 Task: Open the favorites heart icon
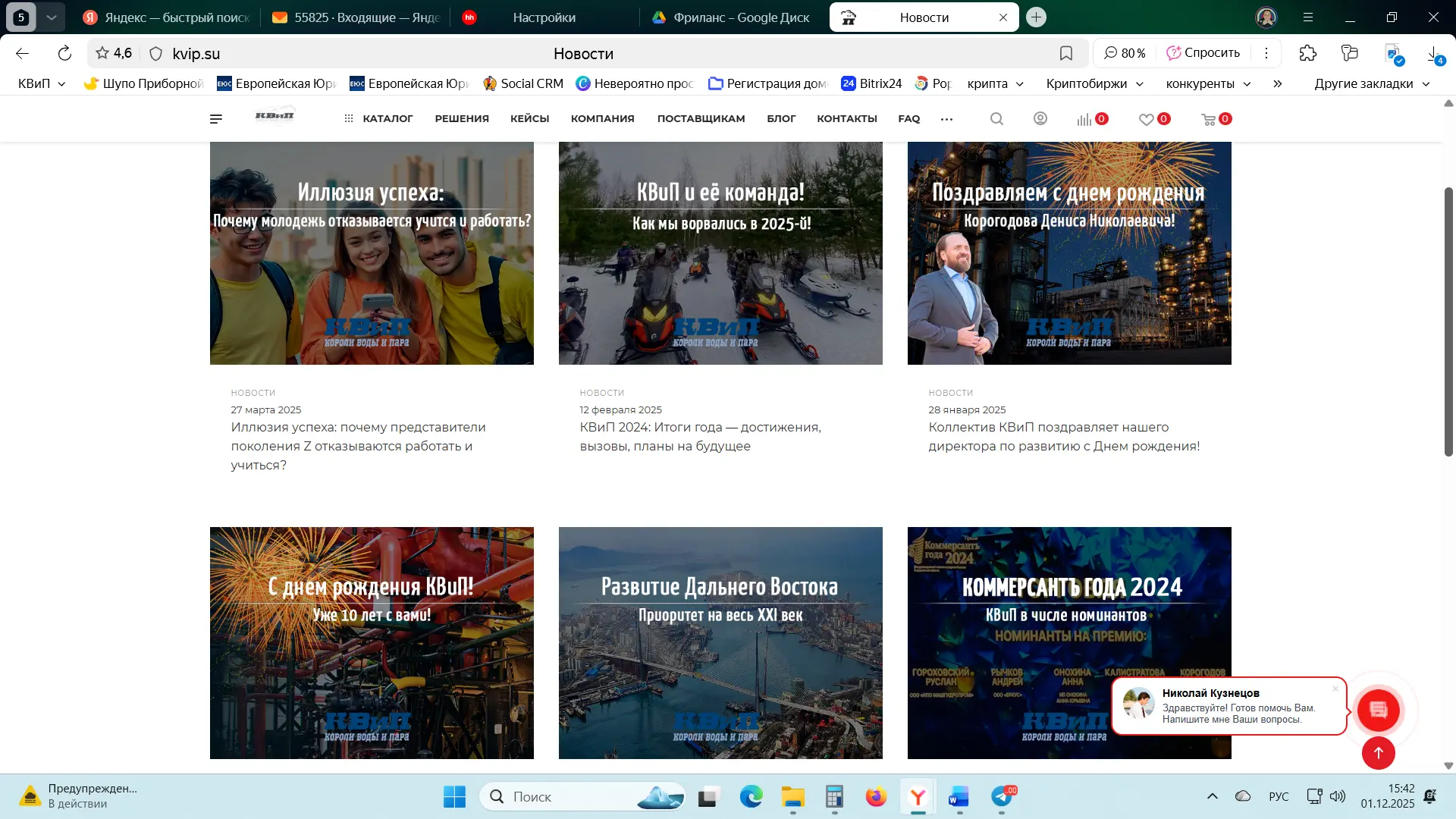1147,119
